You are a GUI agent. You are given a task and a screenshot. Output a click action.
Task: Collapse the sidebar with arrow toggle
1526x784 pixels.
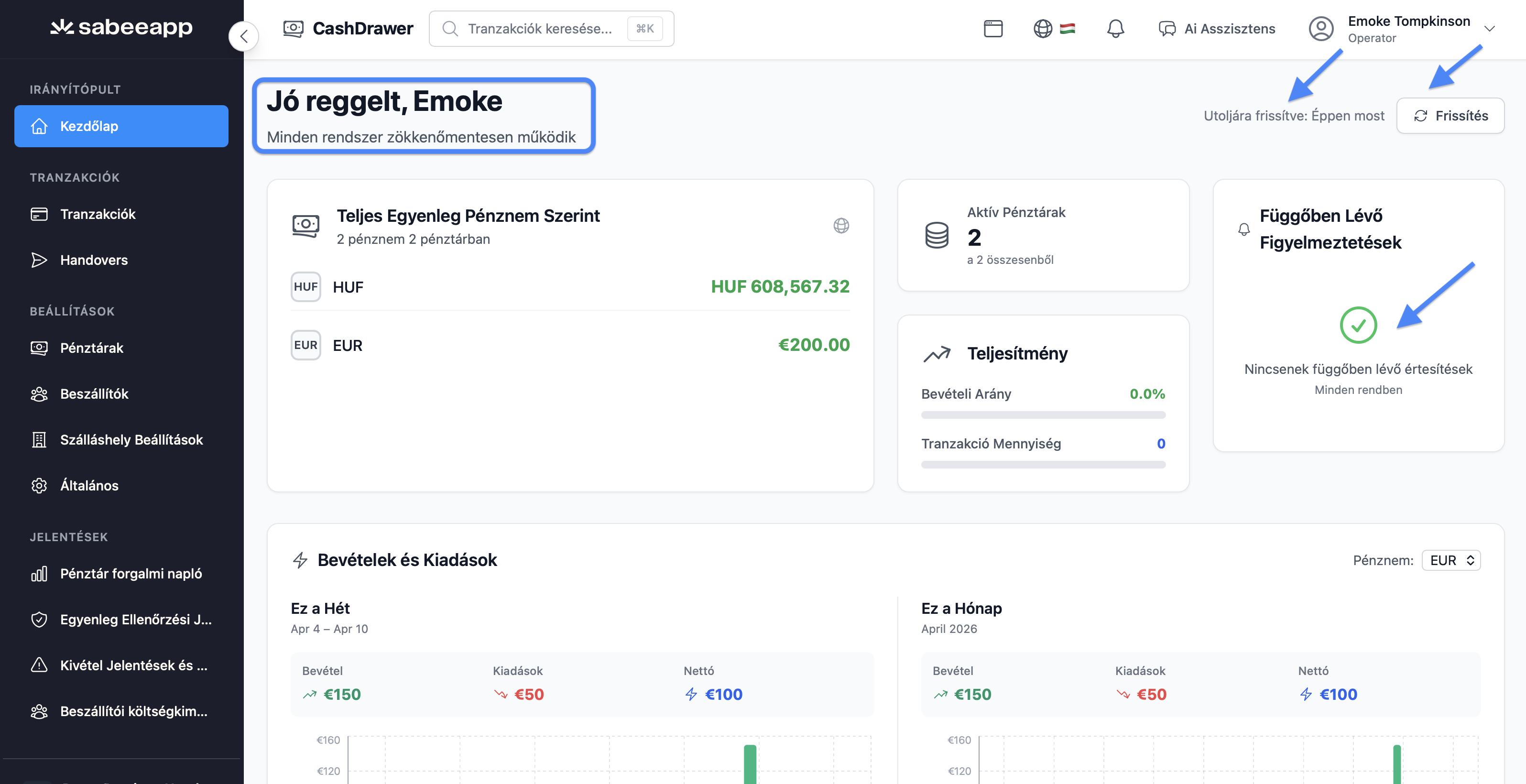pyautogui.click(x=243, y=37)
